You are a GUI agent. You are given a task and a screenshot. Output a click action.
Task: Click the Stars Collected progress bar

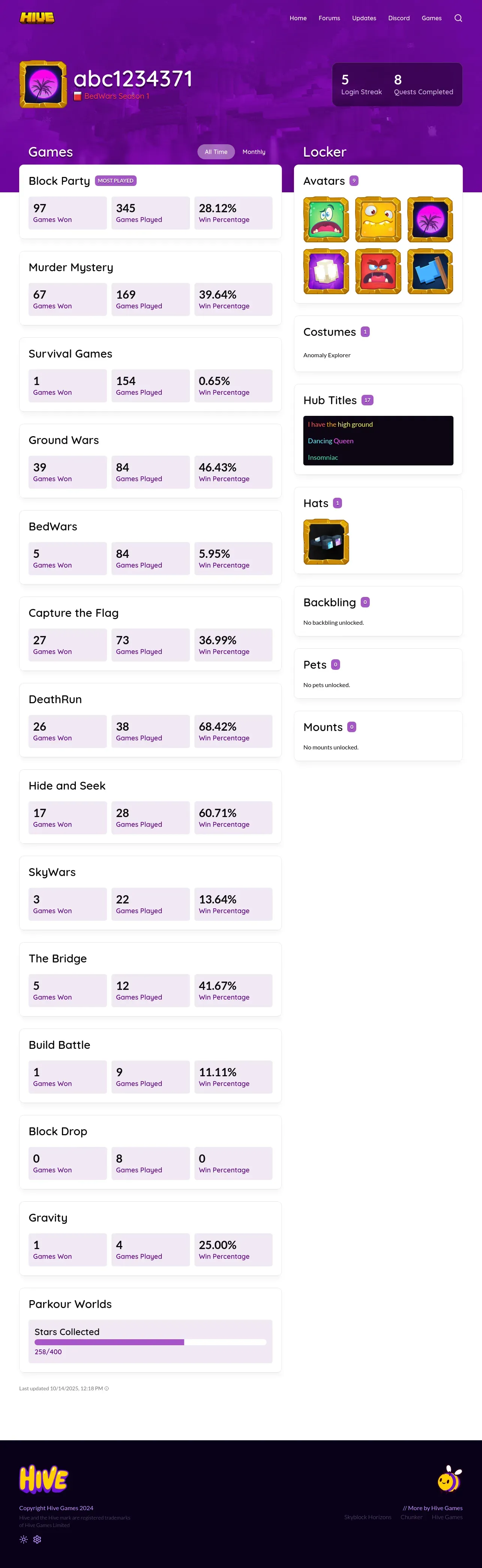150,1342
